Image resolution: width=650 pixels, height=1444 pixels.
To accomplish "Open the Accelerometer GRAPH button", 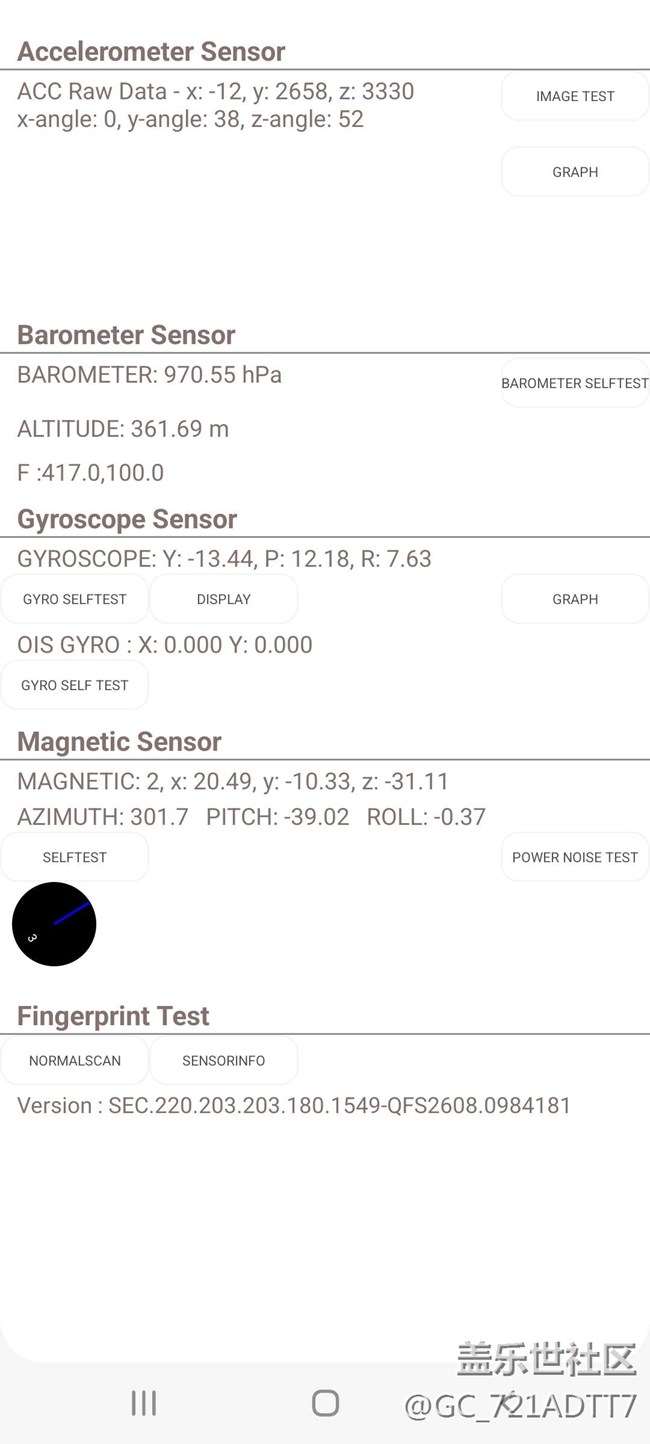I will pyautogui.click(x=575, y=172).
